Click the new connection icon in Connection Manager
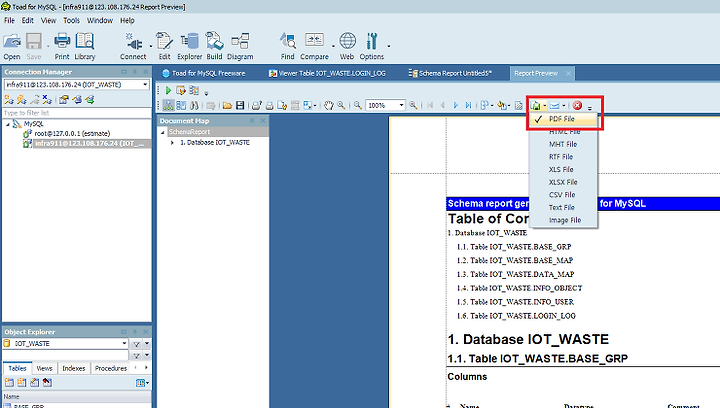This screenshot has width=720, height=408. tap(9, 100)
